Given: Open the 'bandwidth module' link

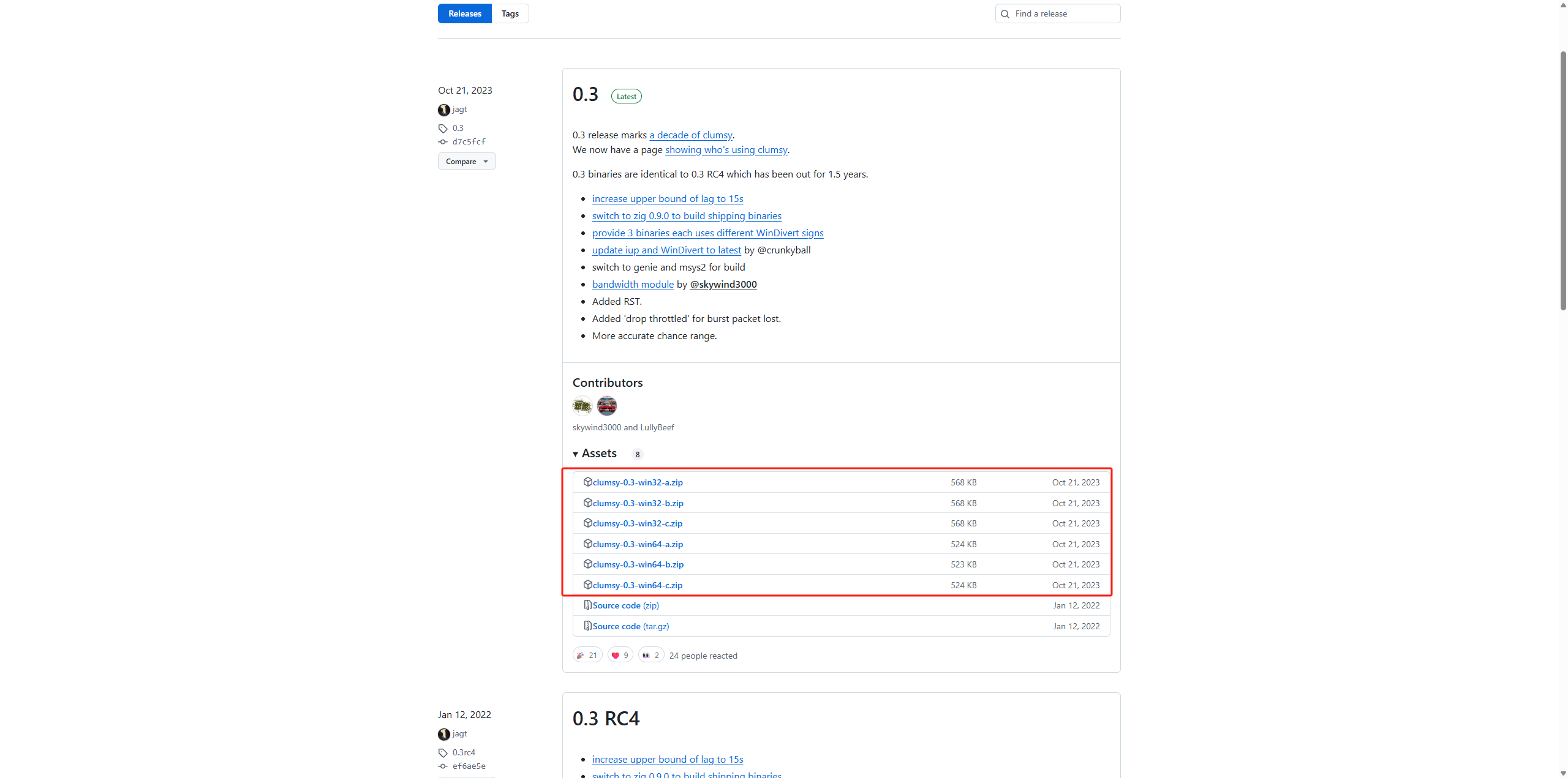Looking at the screenshot, I should (x=633, y=284).
